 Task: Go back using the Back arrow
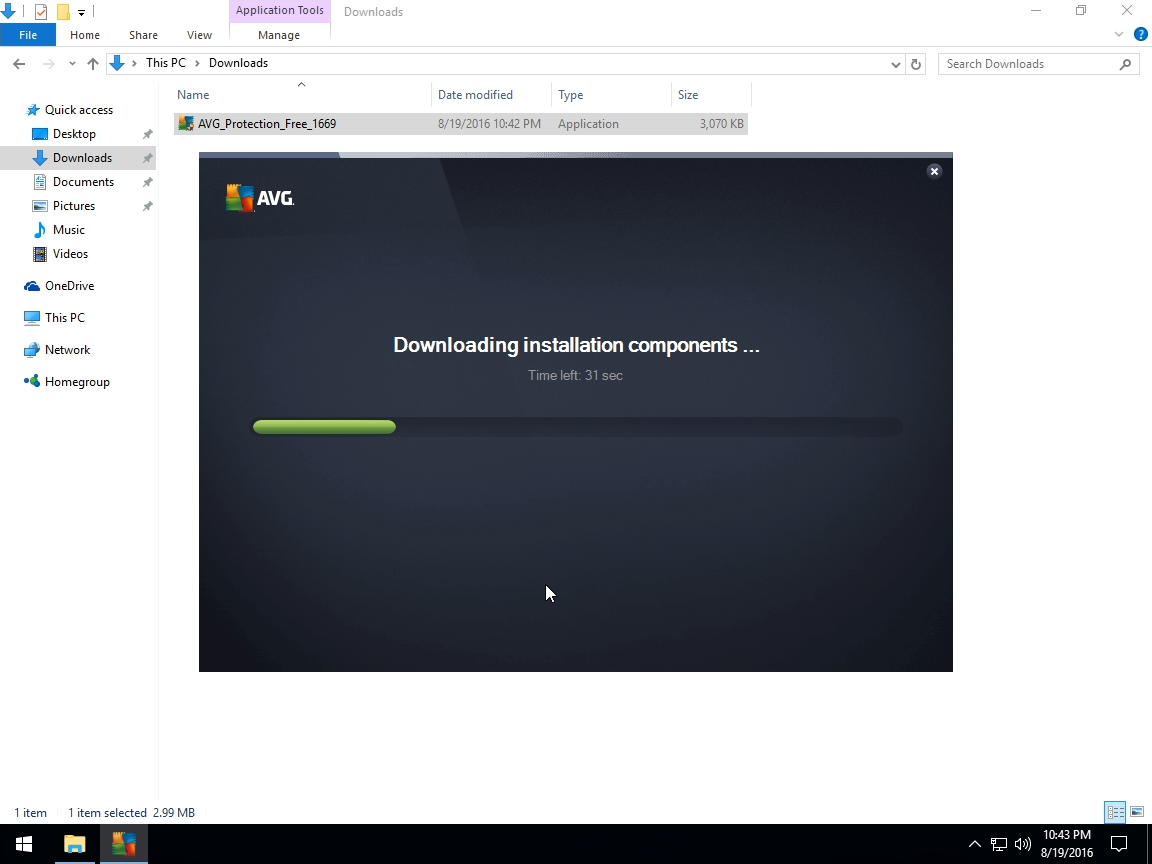(19, 64)
